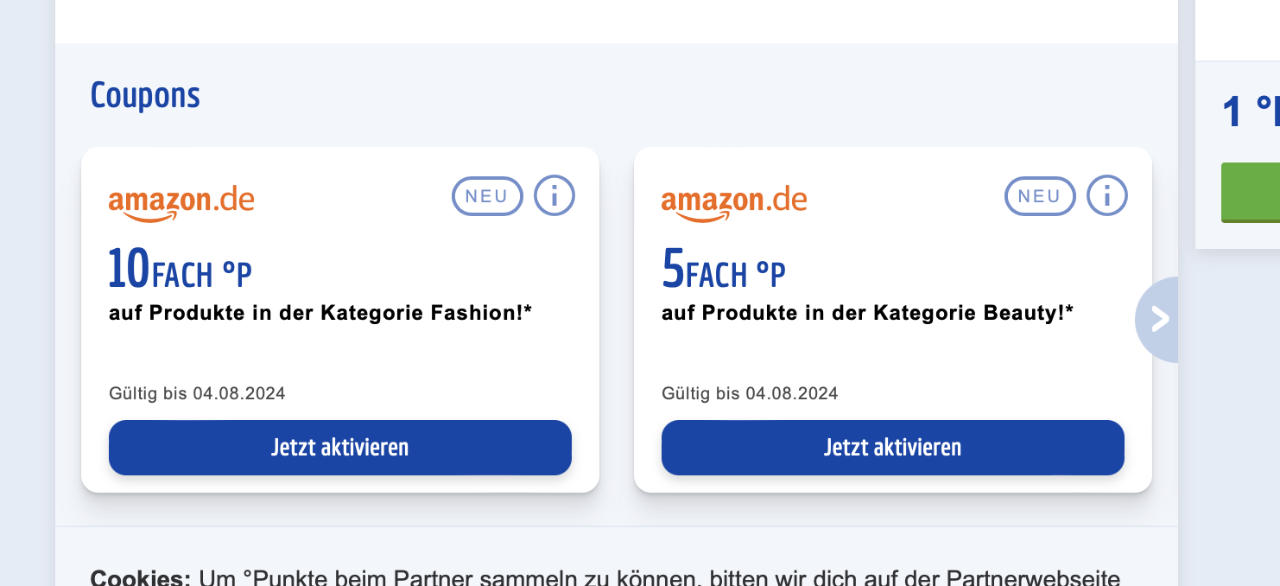Click the 1 °P text in side panel
This screenshot has width=1280, height=586.
[x=1250, y=112]
